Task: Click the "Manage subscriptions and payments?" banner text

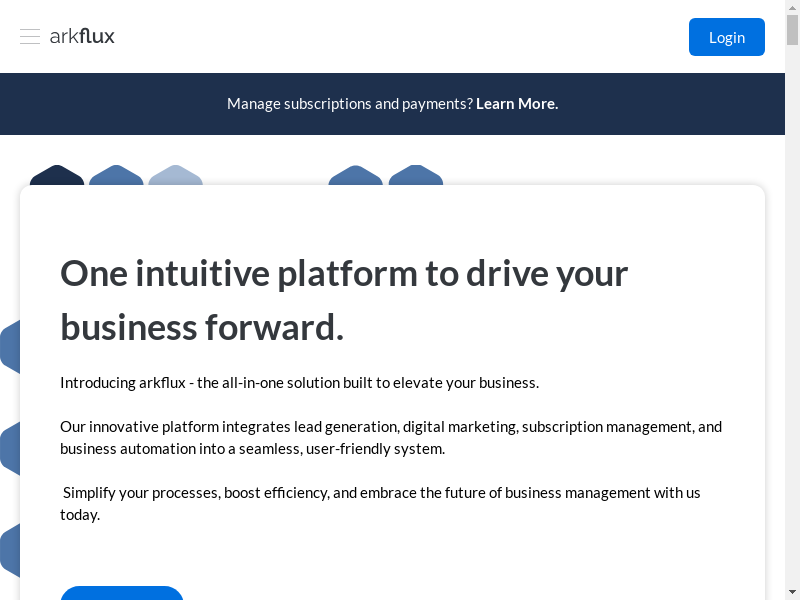Action: [x=350, y=104]
